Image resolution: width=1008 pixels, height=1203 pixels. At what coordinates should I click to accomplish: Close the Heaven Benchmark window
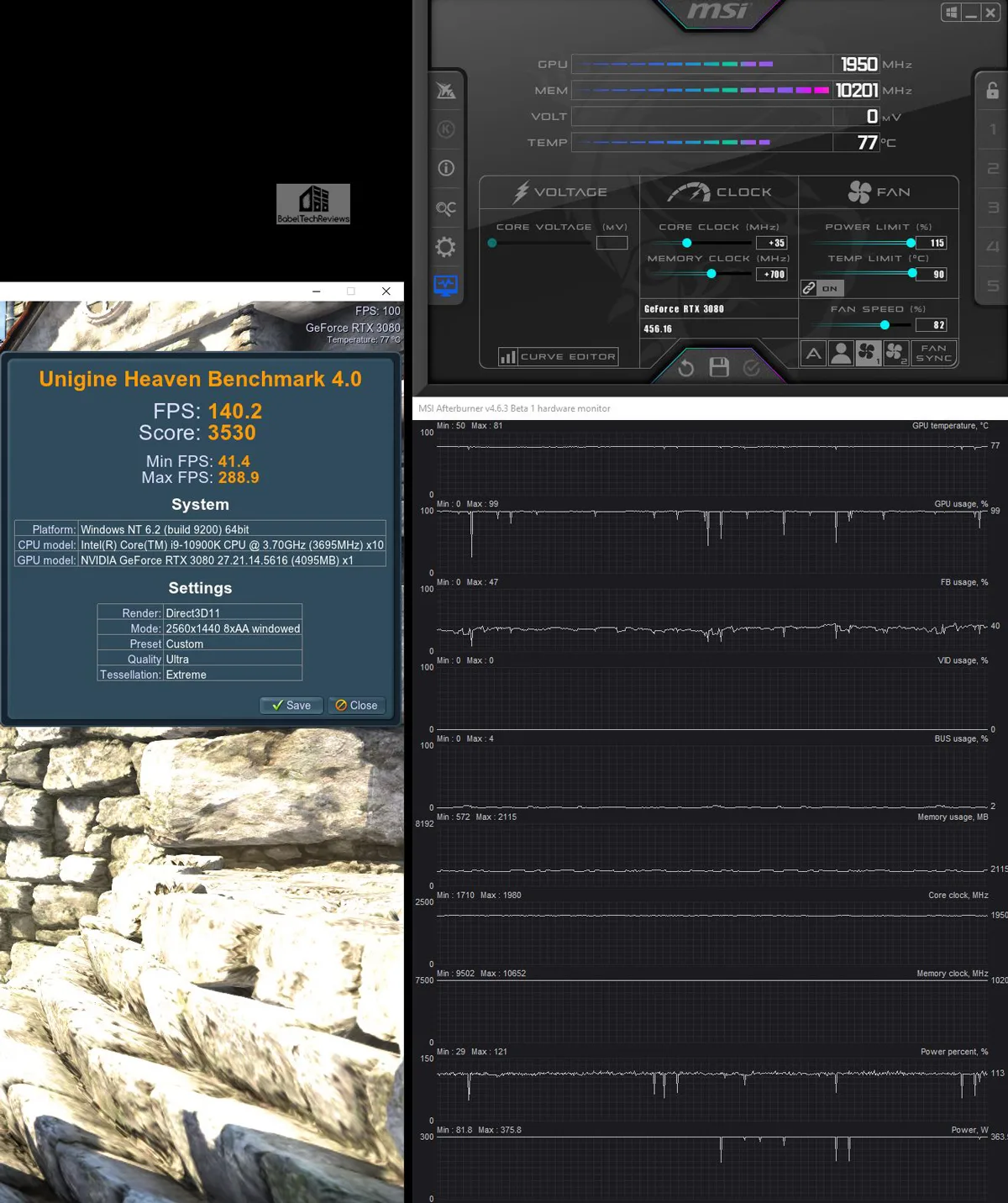click(x=386, y=292)
